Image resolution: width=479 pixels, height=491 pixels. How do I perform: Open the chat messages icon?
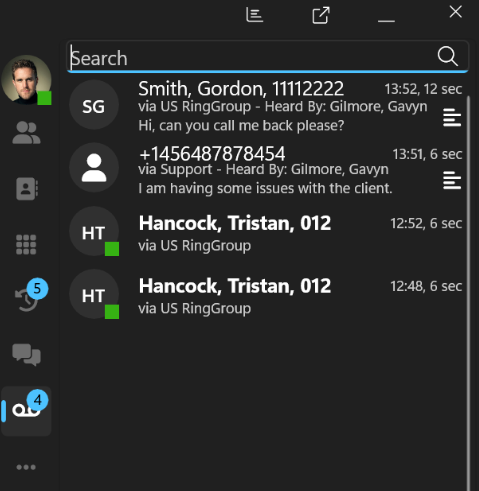(26, 355)
